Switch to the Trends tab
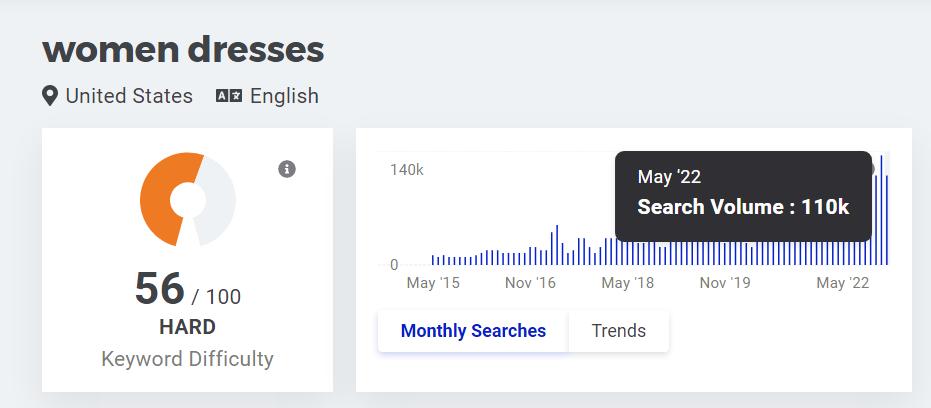 coord(618,331)
